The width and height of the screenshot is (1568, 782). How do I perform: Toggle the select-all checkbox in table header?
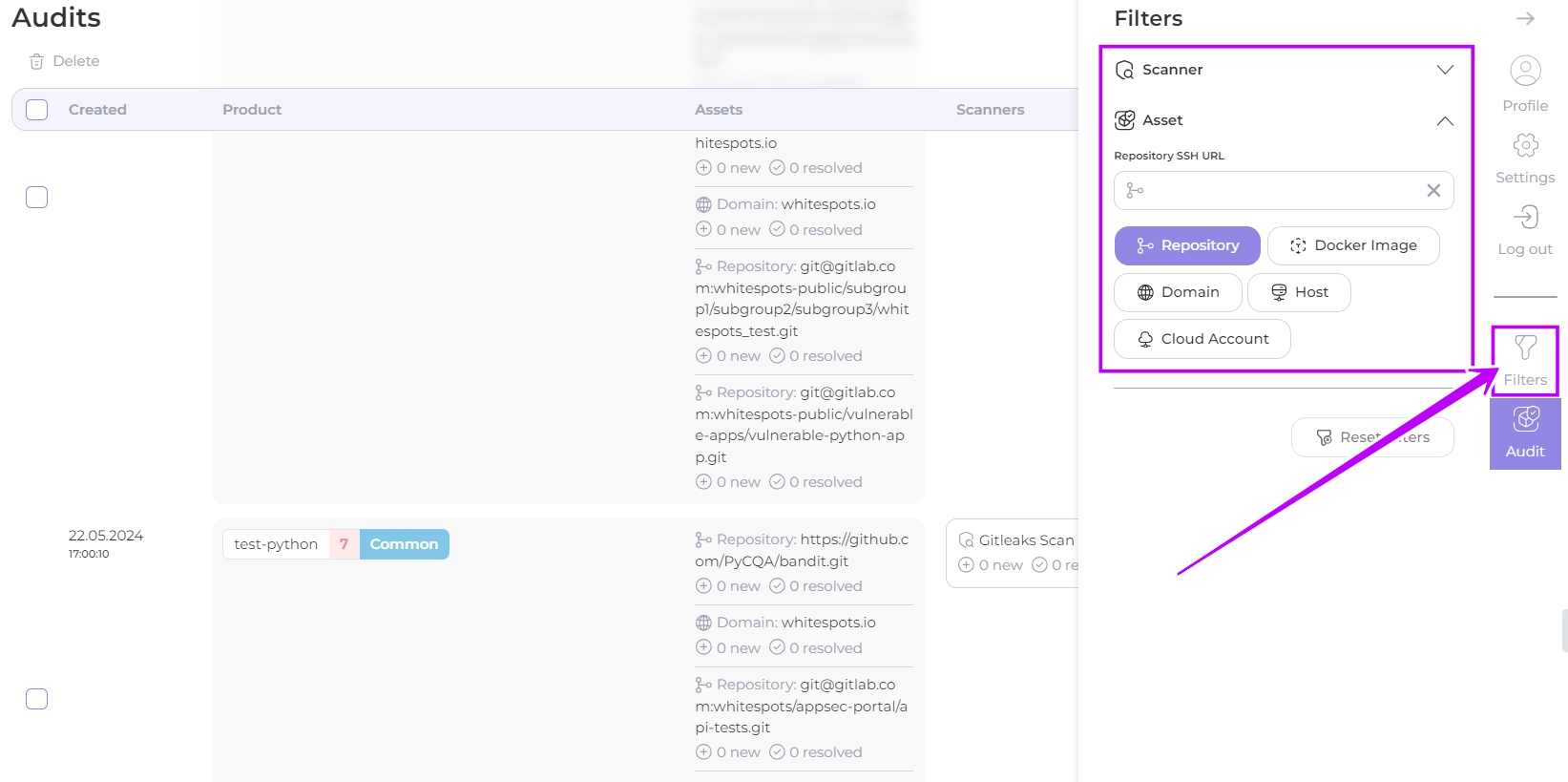point(37,110)
